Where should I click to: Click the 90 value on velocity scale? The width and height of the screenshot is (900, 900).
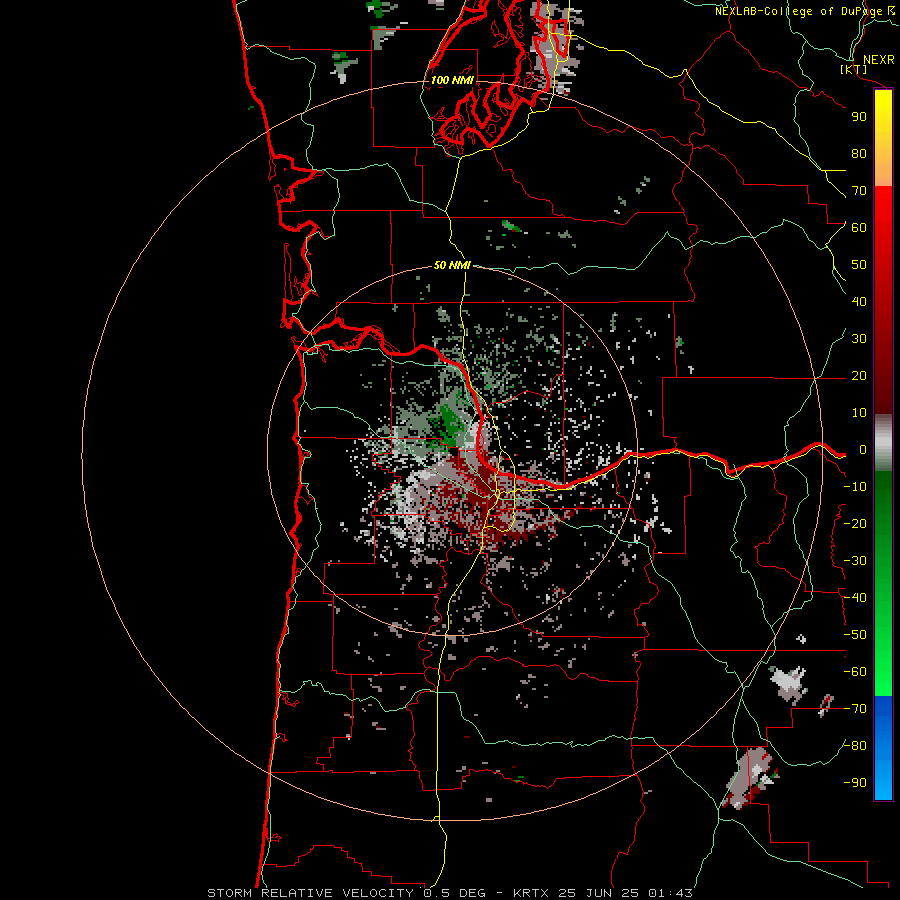pos(859,117)
